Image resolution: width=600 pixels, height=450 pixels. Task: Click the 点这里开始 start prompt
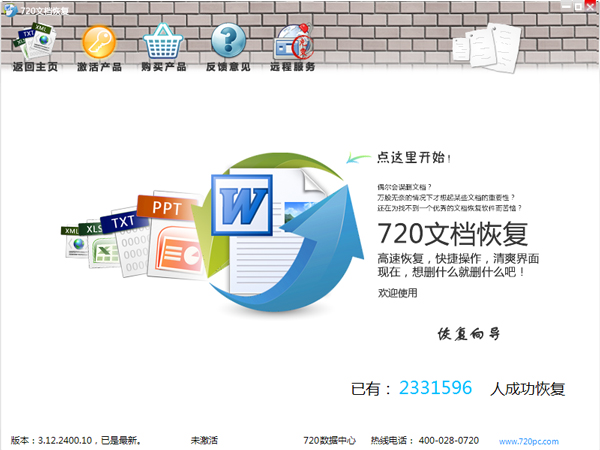point(413,157)
